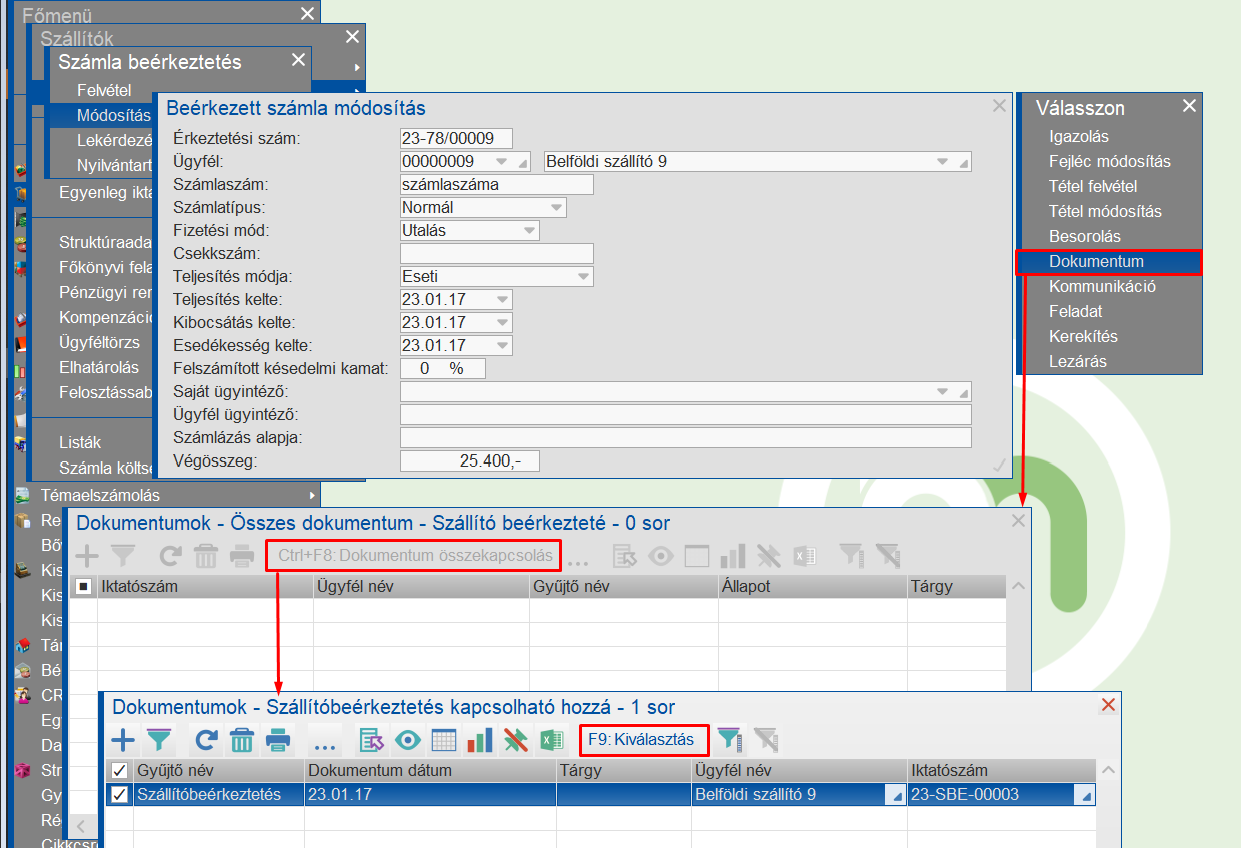This screenshot has height=848, width=1241.
Task: Click clear filter icon right of F9 Kiválasztás
Action: (766, 740)
